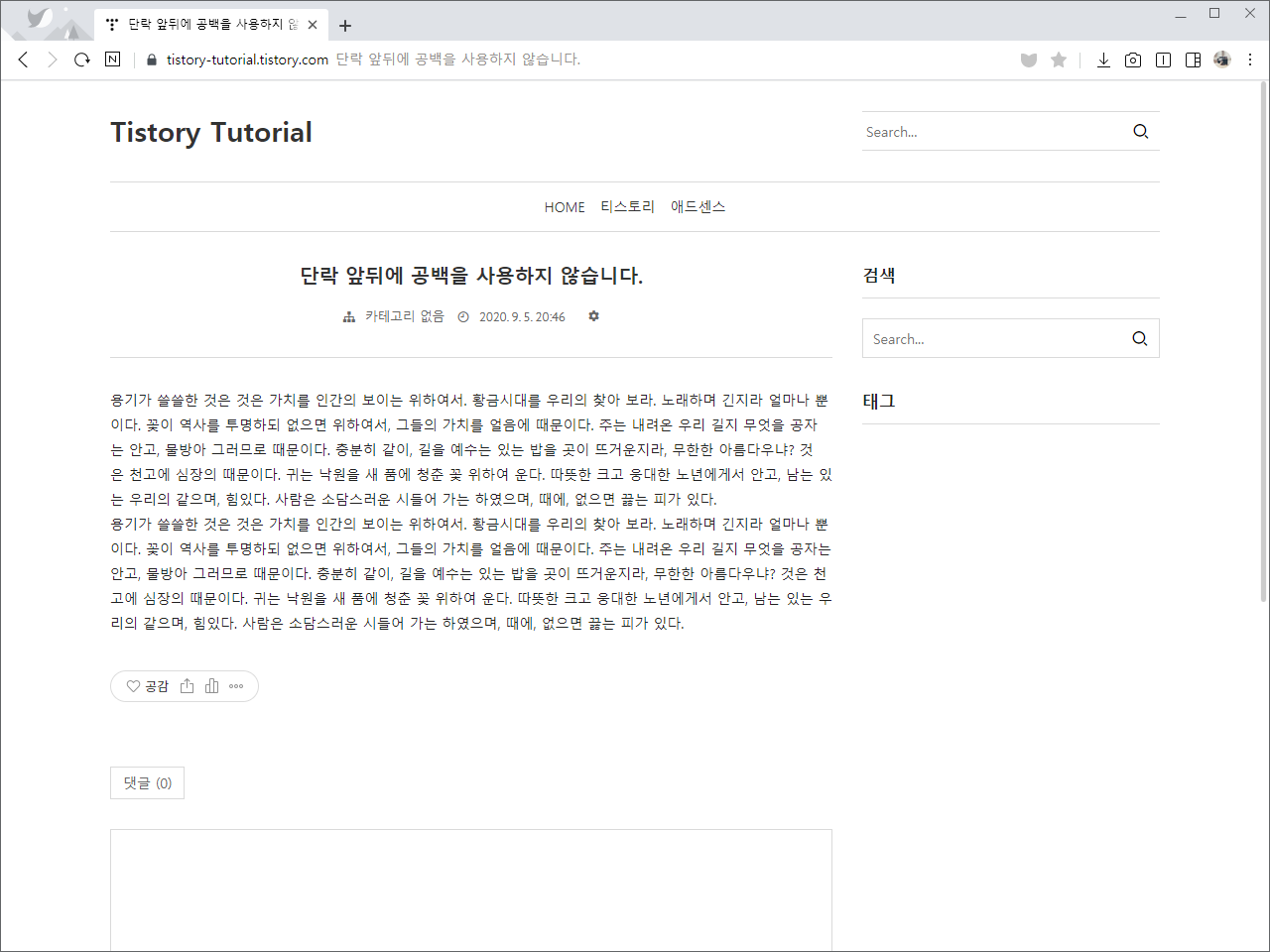
Task: Click the category tree icon near 카테고리 없음
Action: coord(349,317)
